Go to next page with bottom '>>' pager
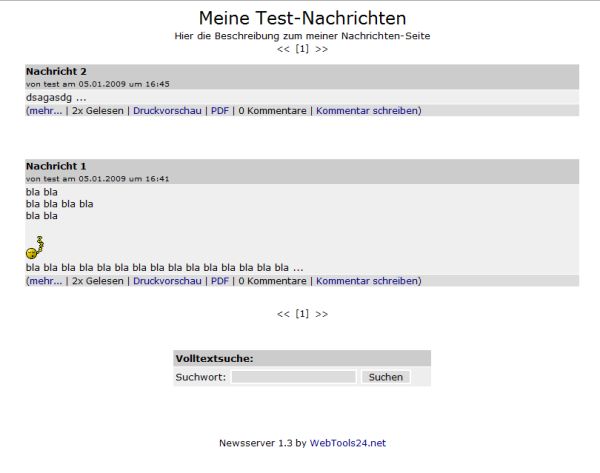Screen dimensions: 600x473 click(x=321, y=314)
